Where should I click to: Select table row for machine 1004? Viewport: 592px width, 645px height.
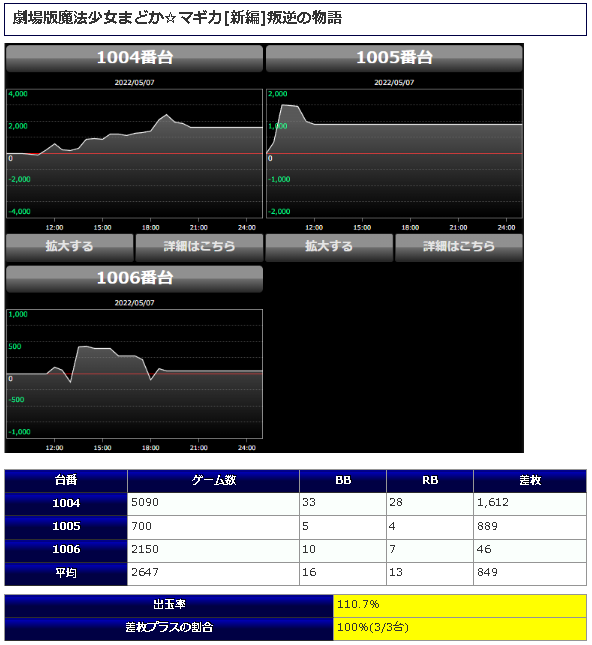click(295, 504)
